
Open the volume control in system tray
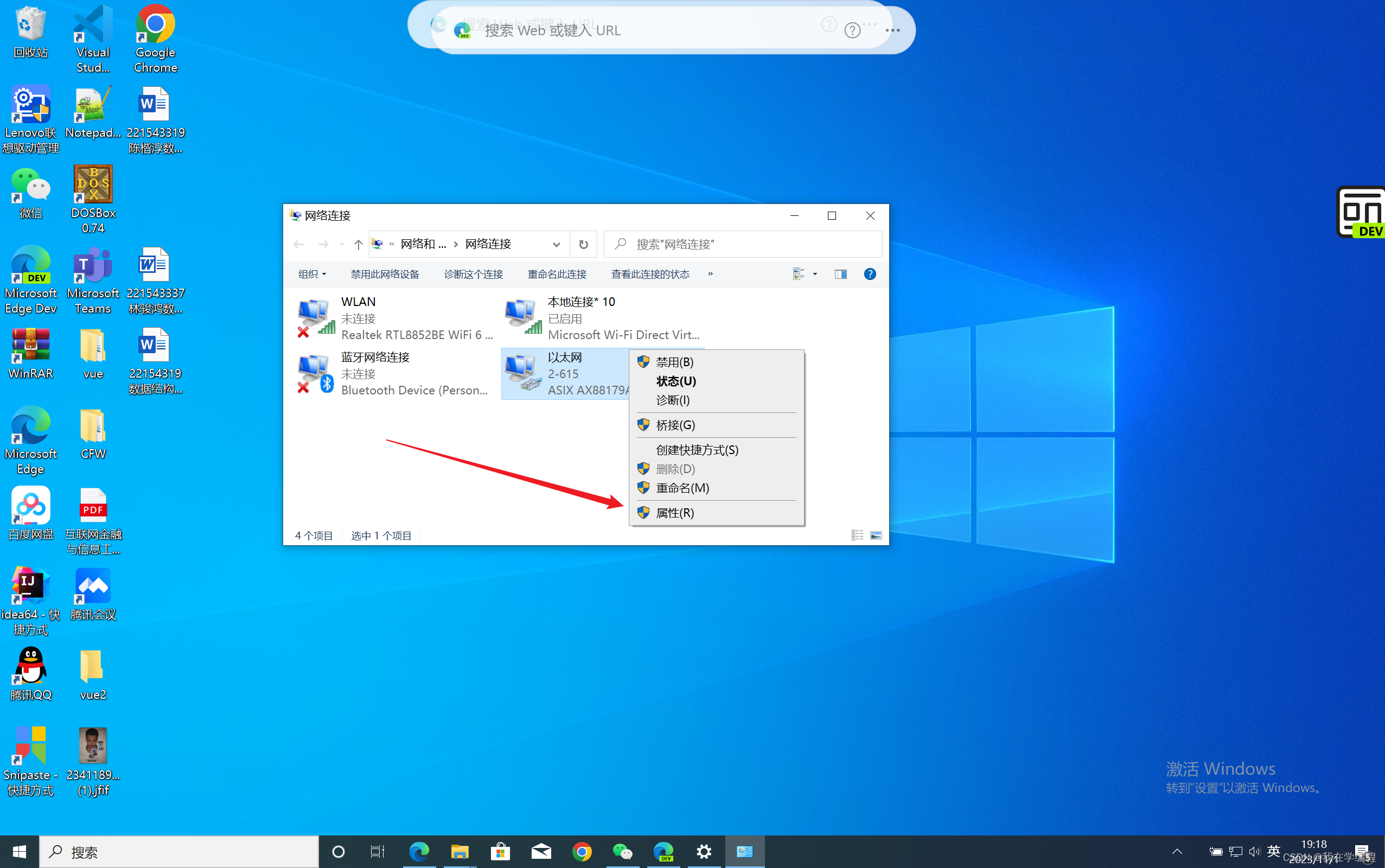point(1254,852)
